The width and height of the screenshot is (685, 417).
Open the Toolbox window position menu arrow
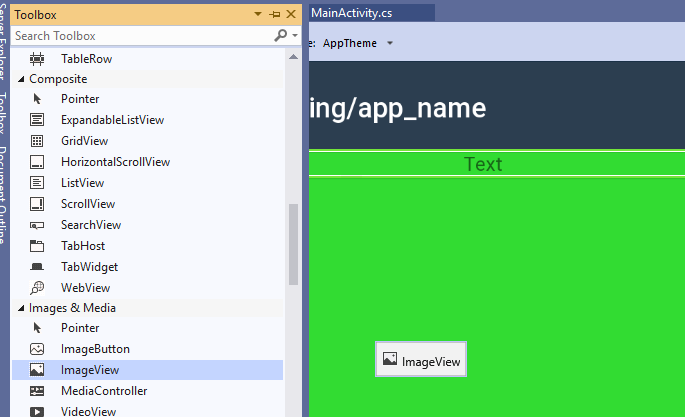pyautogui.click(x=259, y=15)
